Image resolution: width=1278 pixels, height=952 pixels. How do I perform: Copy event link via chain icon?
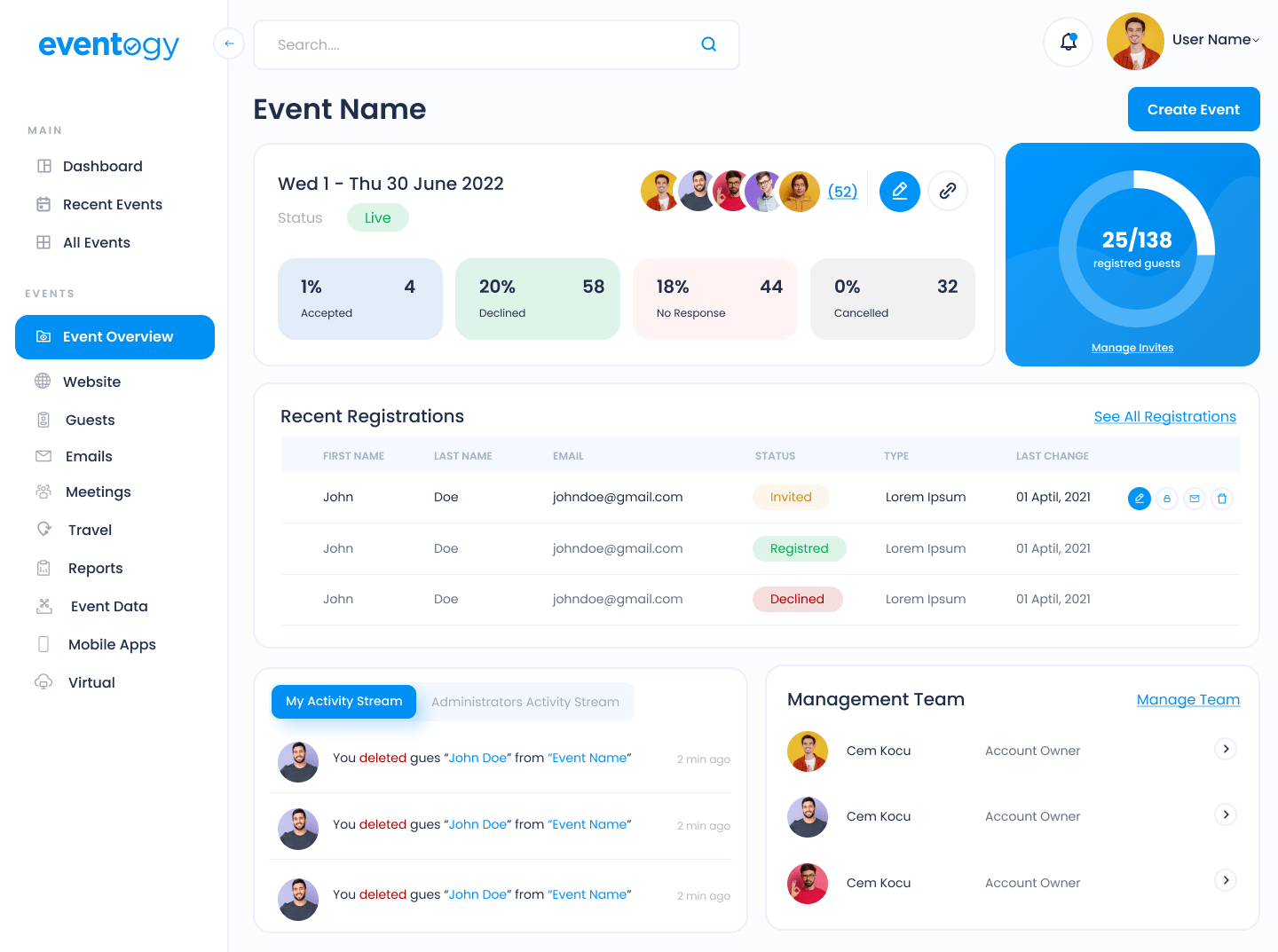coord(948,191)
